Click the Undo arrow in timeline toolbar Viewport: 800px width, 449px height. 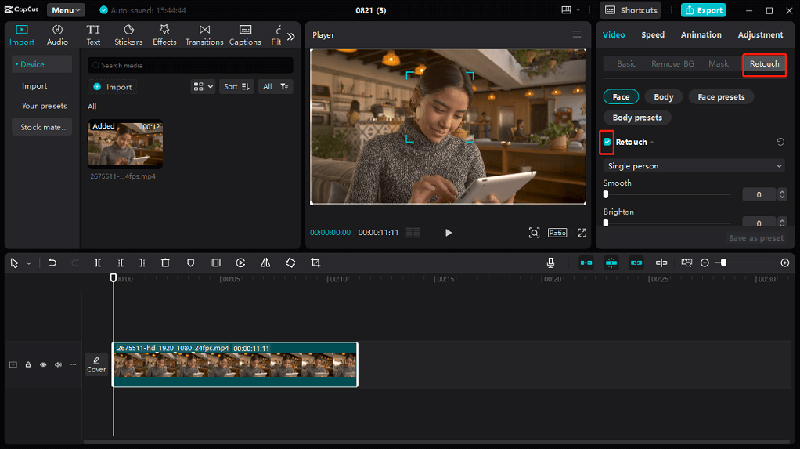[52, 263]
